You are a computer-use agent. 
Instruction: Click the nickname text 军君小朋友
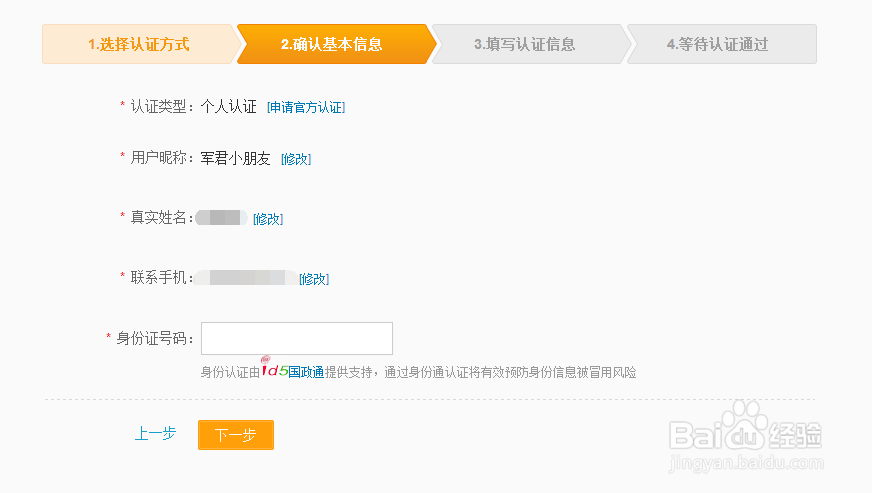235,159
